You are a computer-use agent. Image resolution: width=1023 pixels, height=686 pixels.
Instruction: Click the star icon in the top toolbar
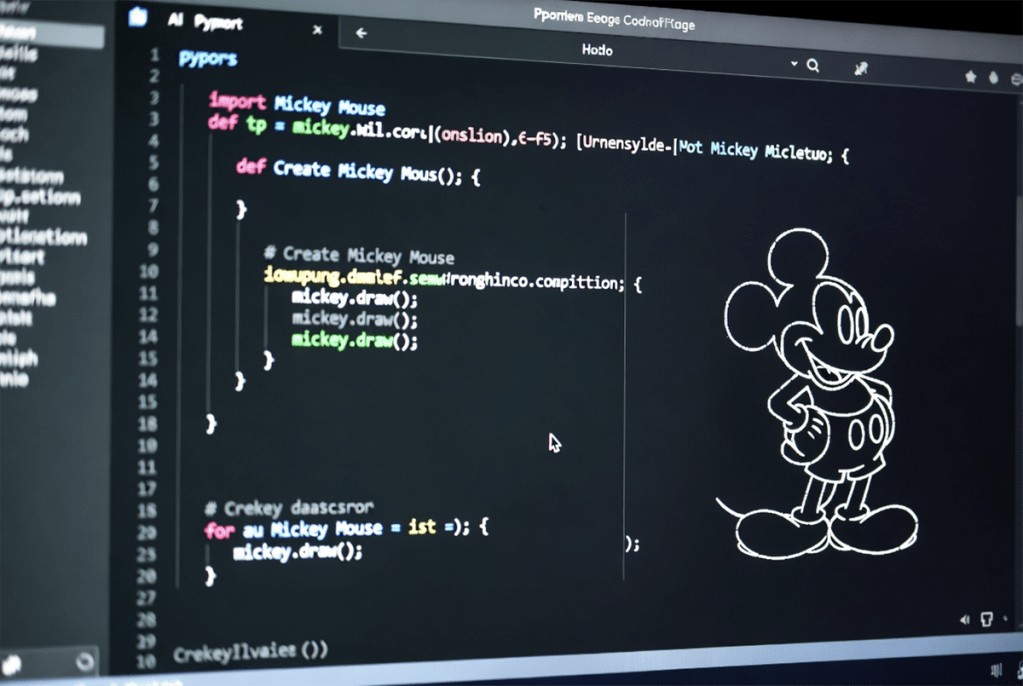970,77
